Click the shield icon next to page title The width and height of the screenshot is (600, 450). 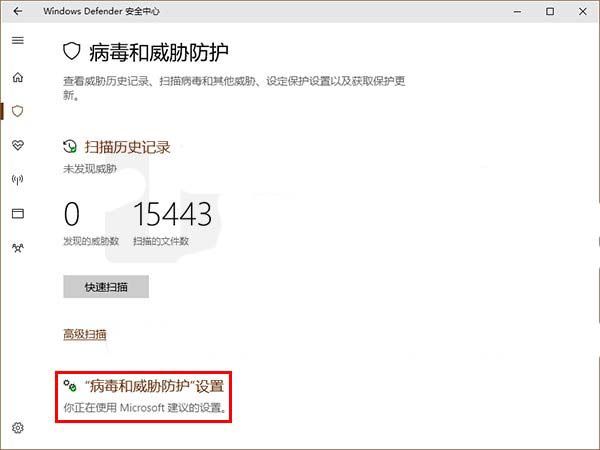point(72,51)
